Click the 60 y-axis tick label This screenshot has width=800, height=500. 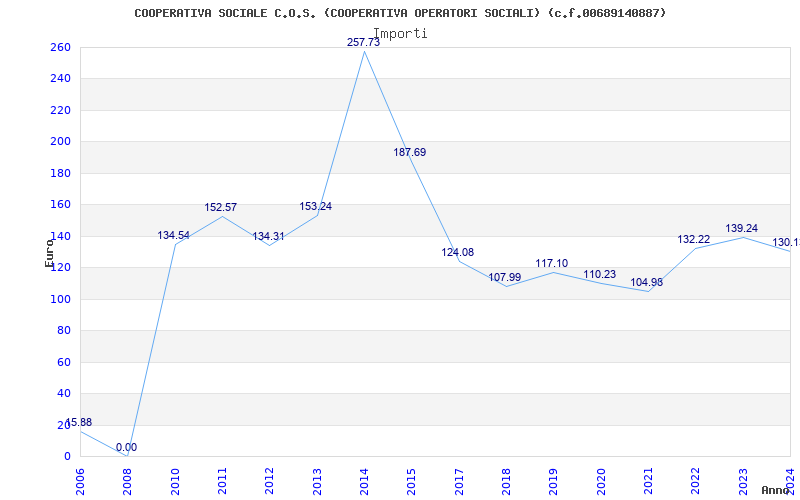[63, 362]
